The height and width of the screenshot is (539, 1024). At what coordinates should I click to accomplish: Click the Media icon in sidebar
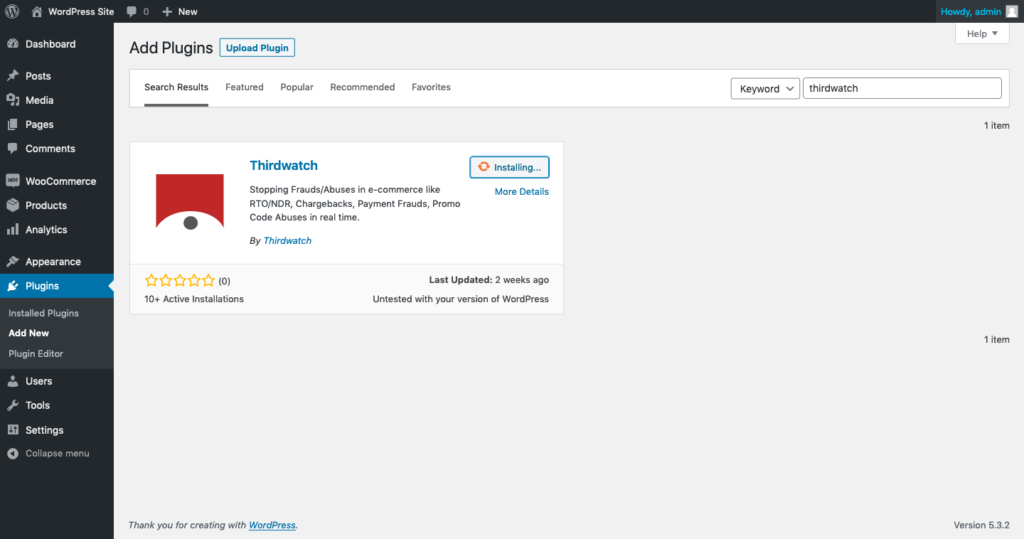tap(12, 100)
